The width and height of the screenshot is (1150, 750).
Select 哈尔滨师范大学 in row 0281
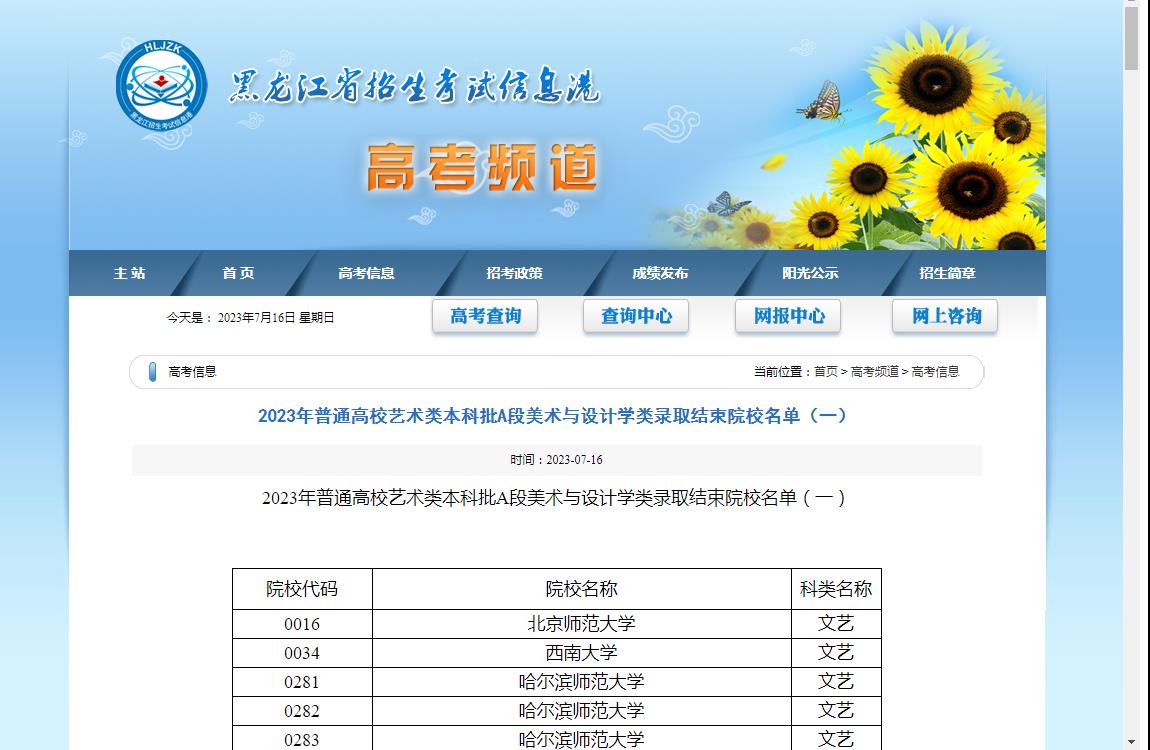(x=582, y=682)
